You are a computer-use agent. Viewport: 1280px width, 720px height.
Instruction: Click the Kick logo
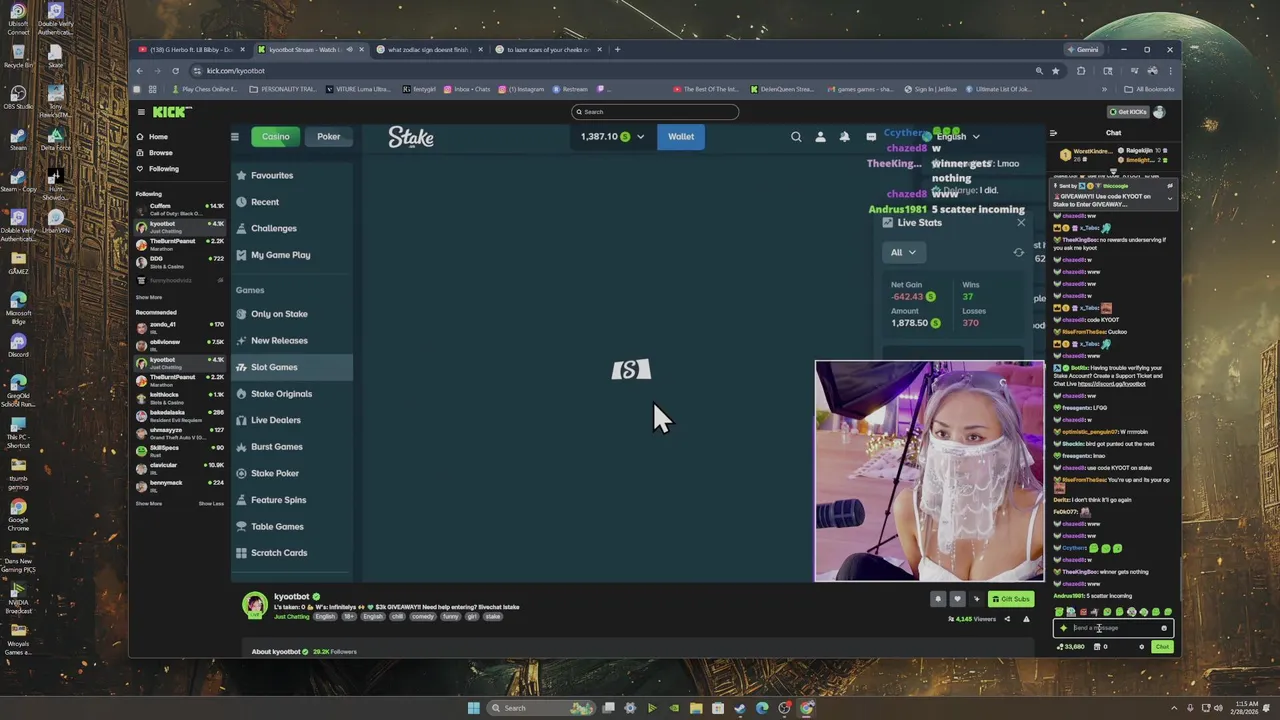pyautogui.click(x=171, y=112)
